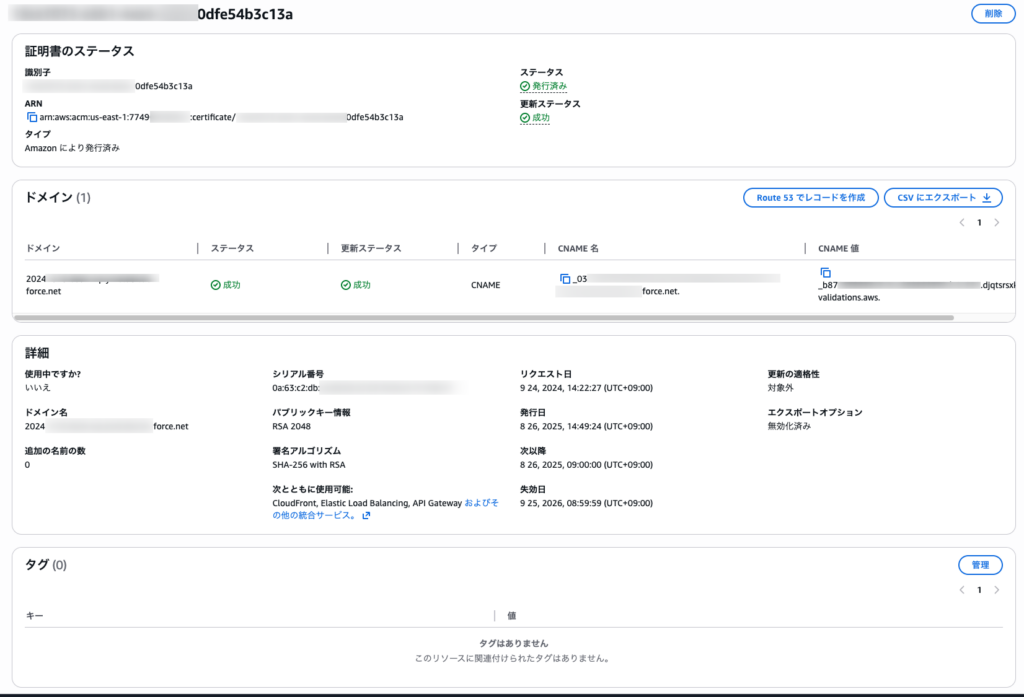Click the ドメイン column header

pyautogui.click(x=43, y=248)
